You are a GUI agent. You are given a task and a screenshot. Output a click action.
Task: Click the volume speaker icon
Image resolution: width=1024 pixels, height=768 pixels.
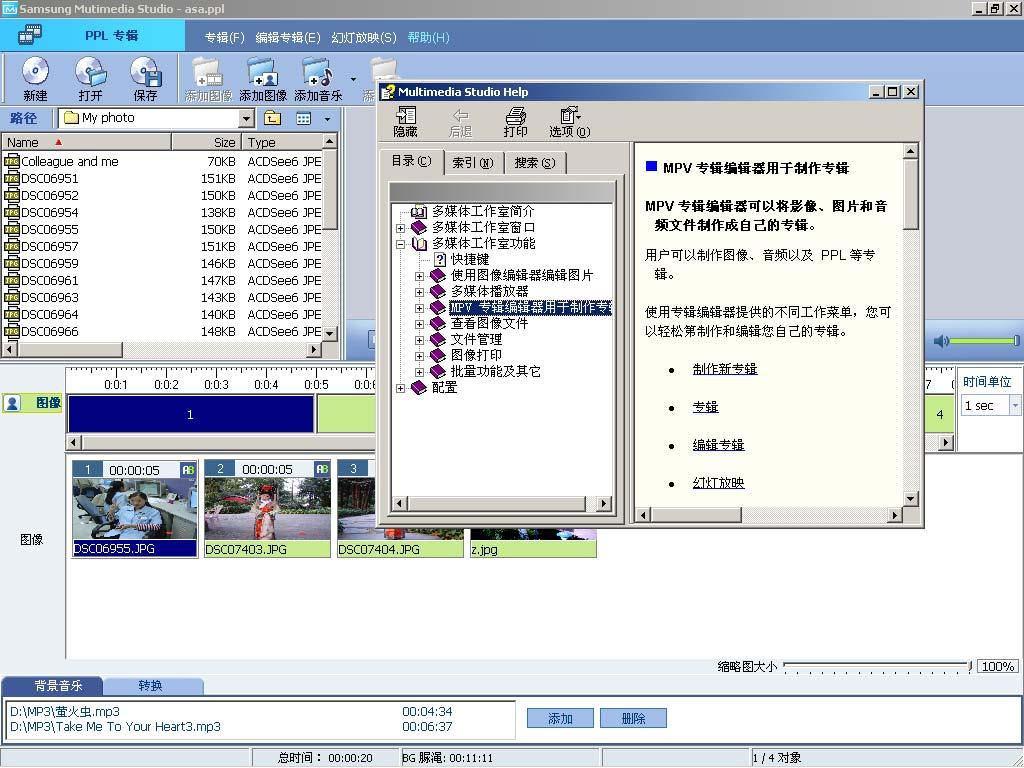[940, 340]
